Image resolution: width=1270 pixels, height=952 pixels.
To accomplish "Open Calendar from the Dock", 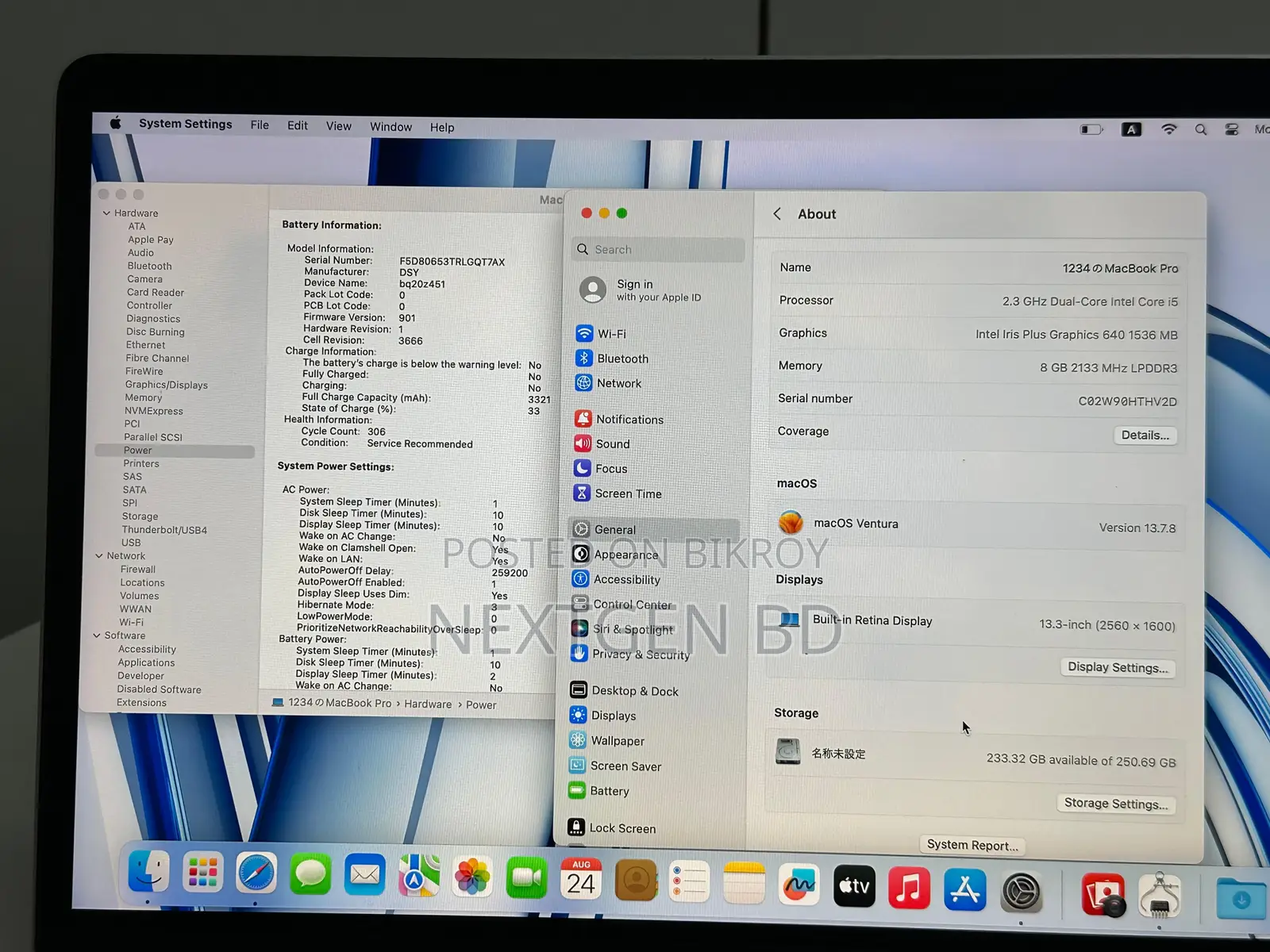I will (581, 879).
